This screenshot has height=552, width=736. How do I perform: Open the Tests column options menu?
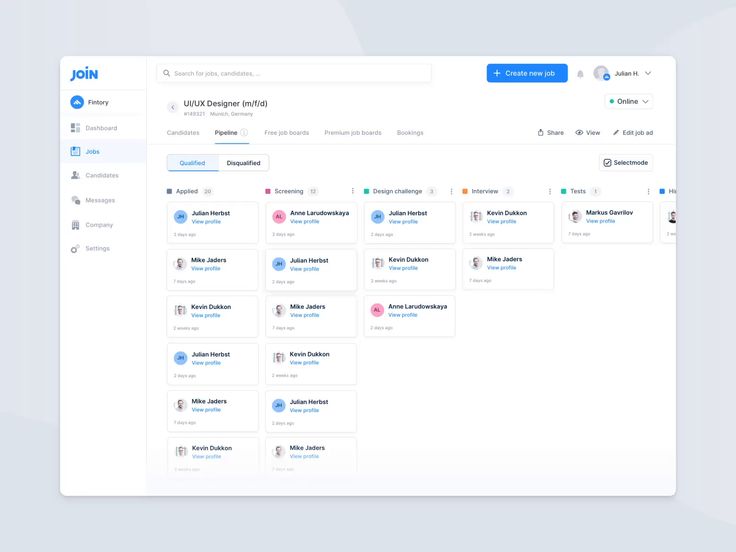[x=648, y=191]
